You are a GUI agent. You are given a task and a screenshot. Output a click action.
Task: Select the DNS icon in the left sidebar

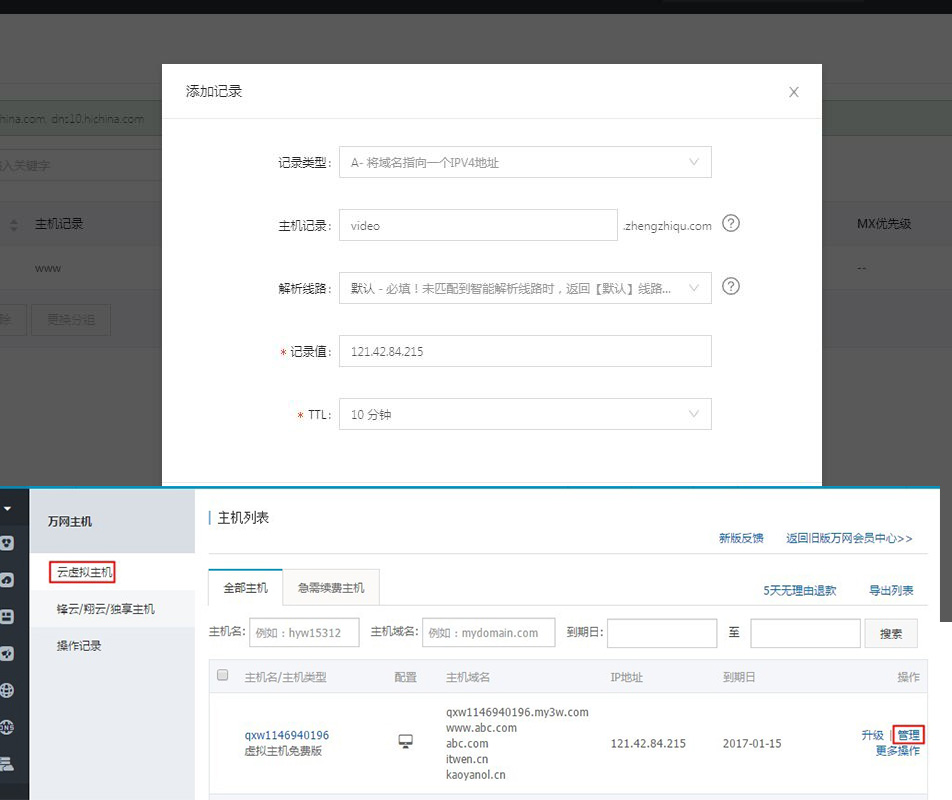click(14, 727)
